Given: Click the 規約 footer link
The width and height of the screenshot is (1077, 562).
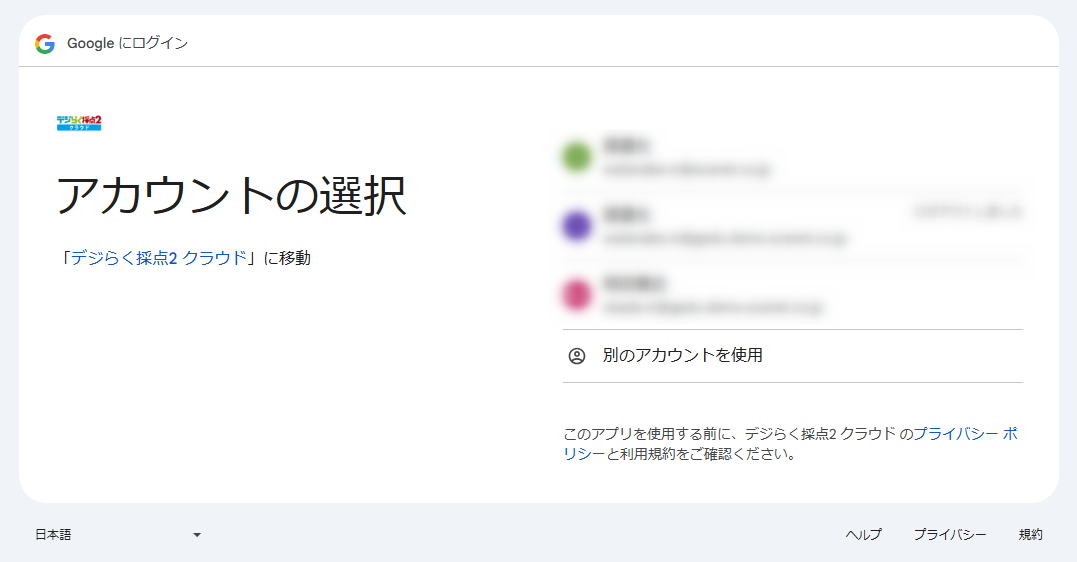Looking at the screenshot, I should [x=1030, y=535].
